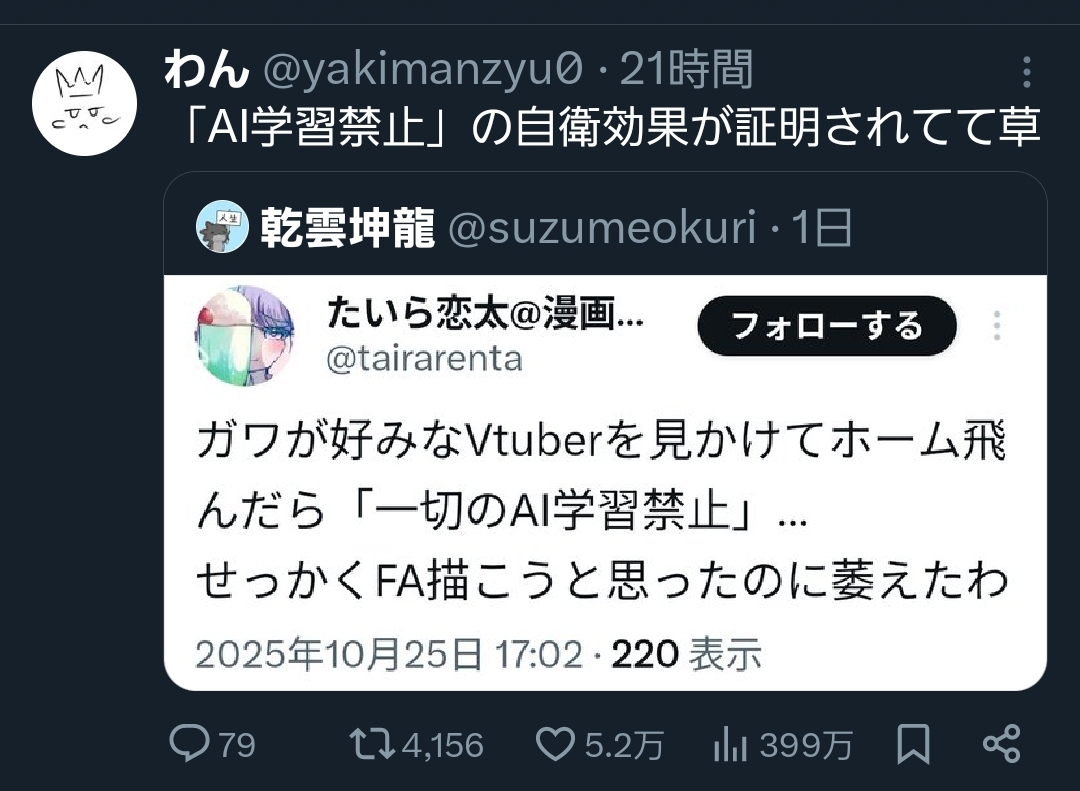The height and width of the screenshot is (791, 1080).
Task: Open three-dot menu beside フォローする button
Action: pos(997,325)
